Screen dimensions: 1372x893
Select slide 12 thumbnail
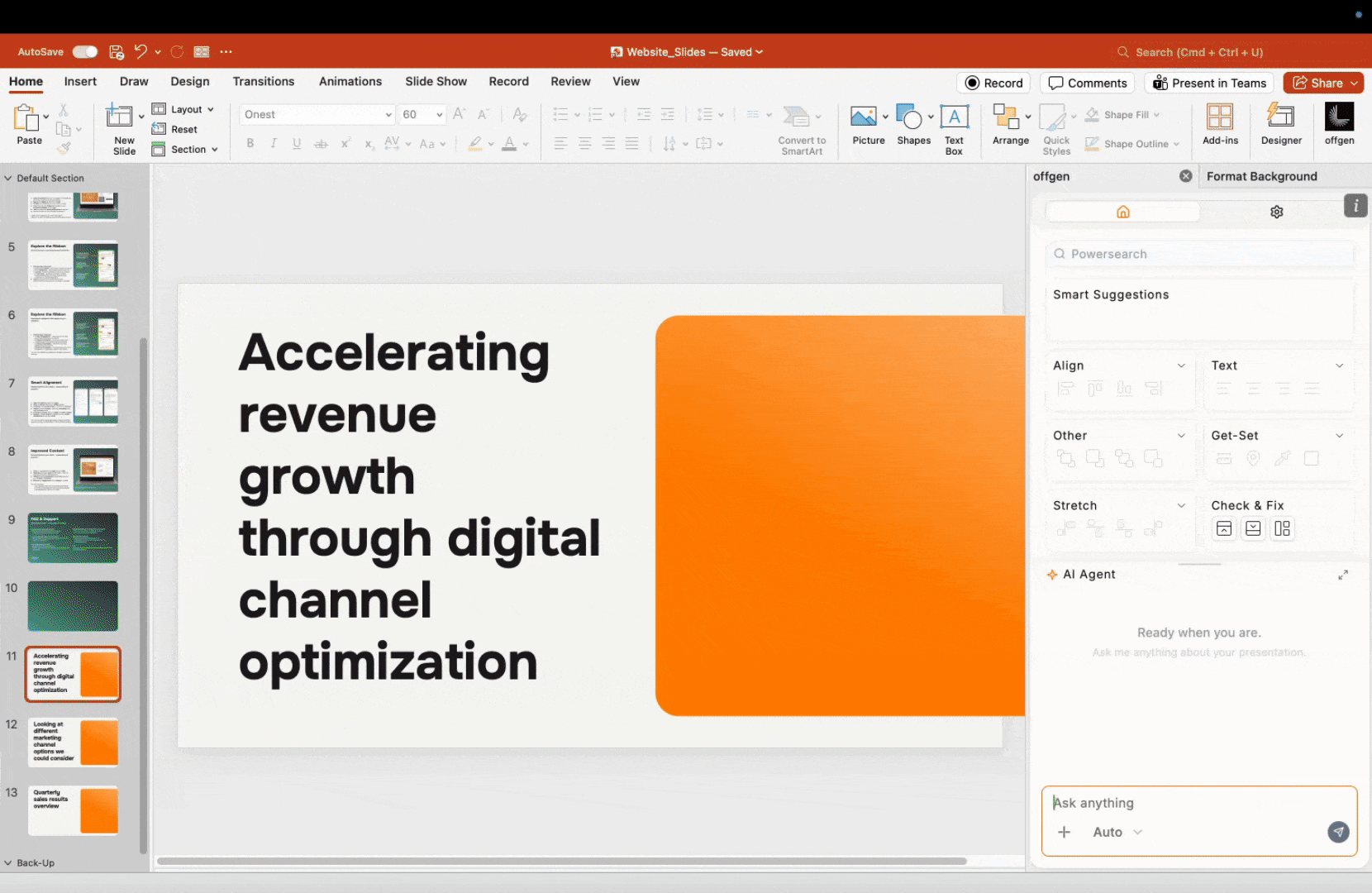coord(74,742)
